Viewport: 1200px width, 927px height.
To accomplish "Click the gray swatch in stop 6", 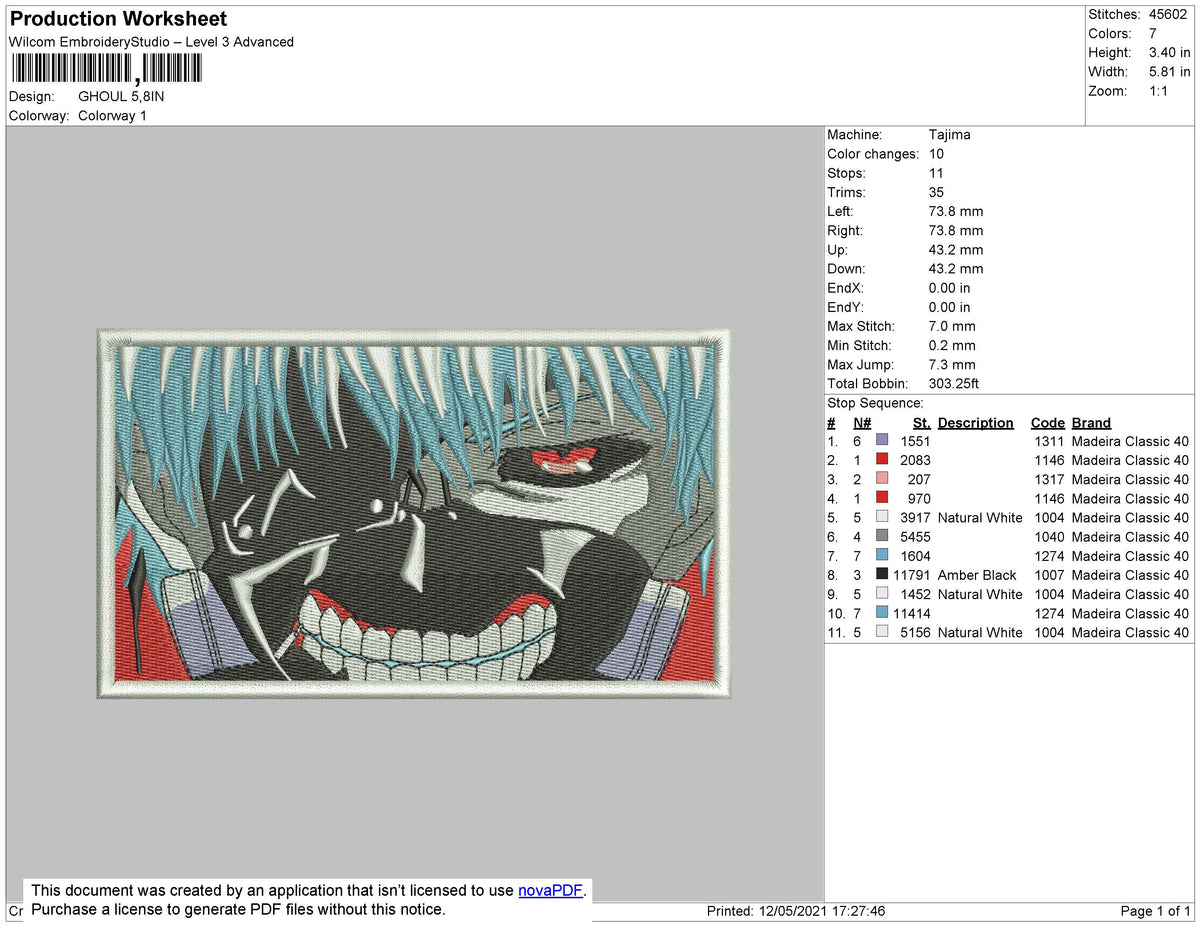I will coord(882,536).
